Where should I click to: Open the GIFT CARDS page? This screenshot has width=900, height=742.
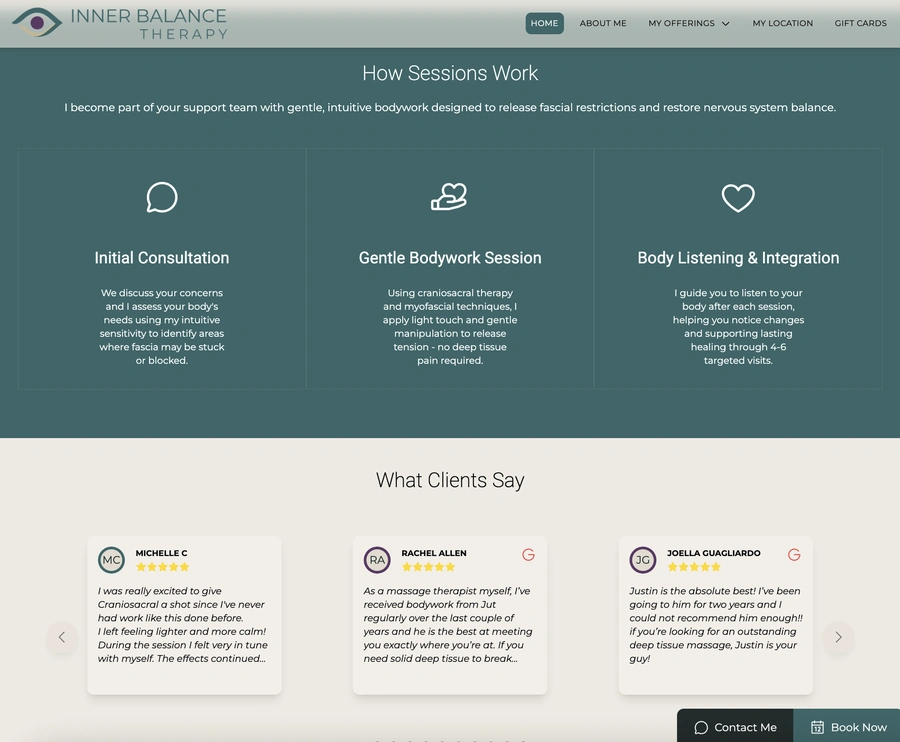tap(861, 23)
